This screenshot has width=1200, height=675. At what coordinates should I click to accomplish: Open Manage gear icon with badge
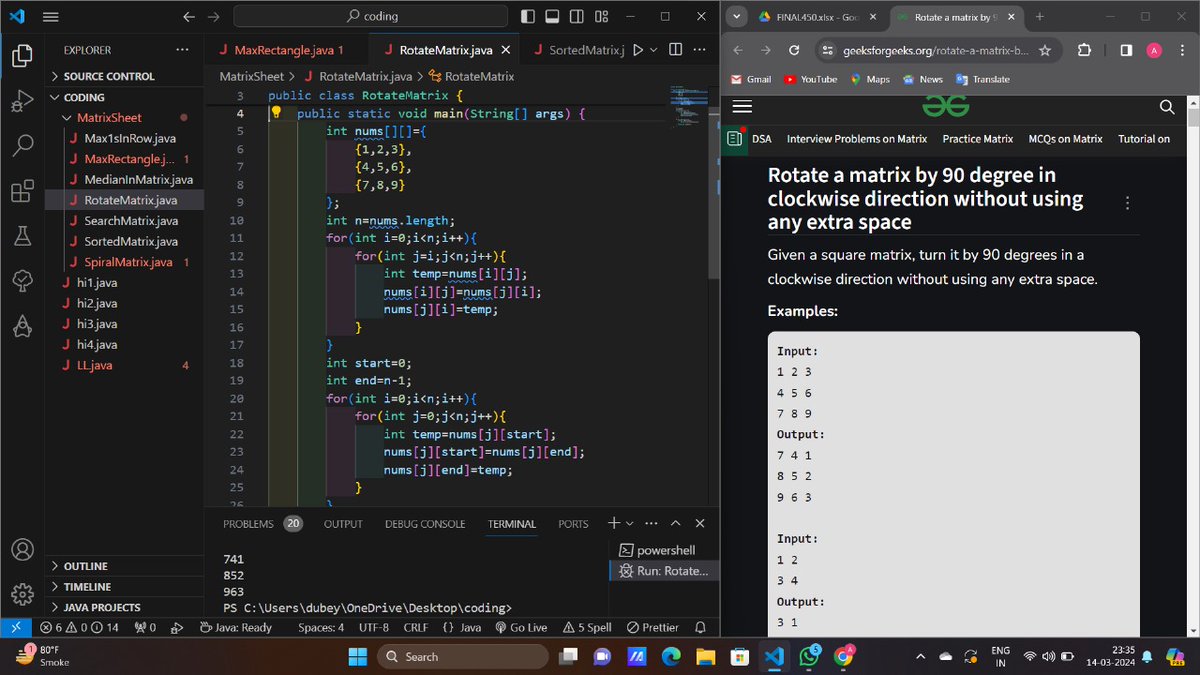pos(22,594)
